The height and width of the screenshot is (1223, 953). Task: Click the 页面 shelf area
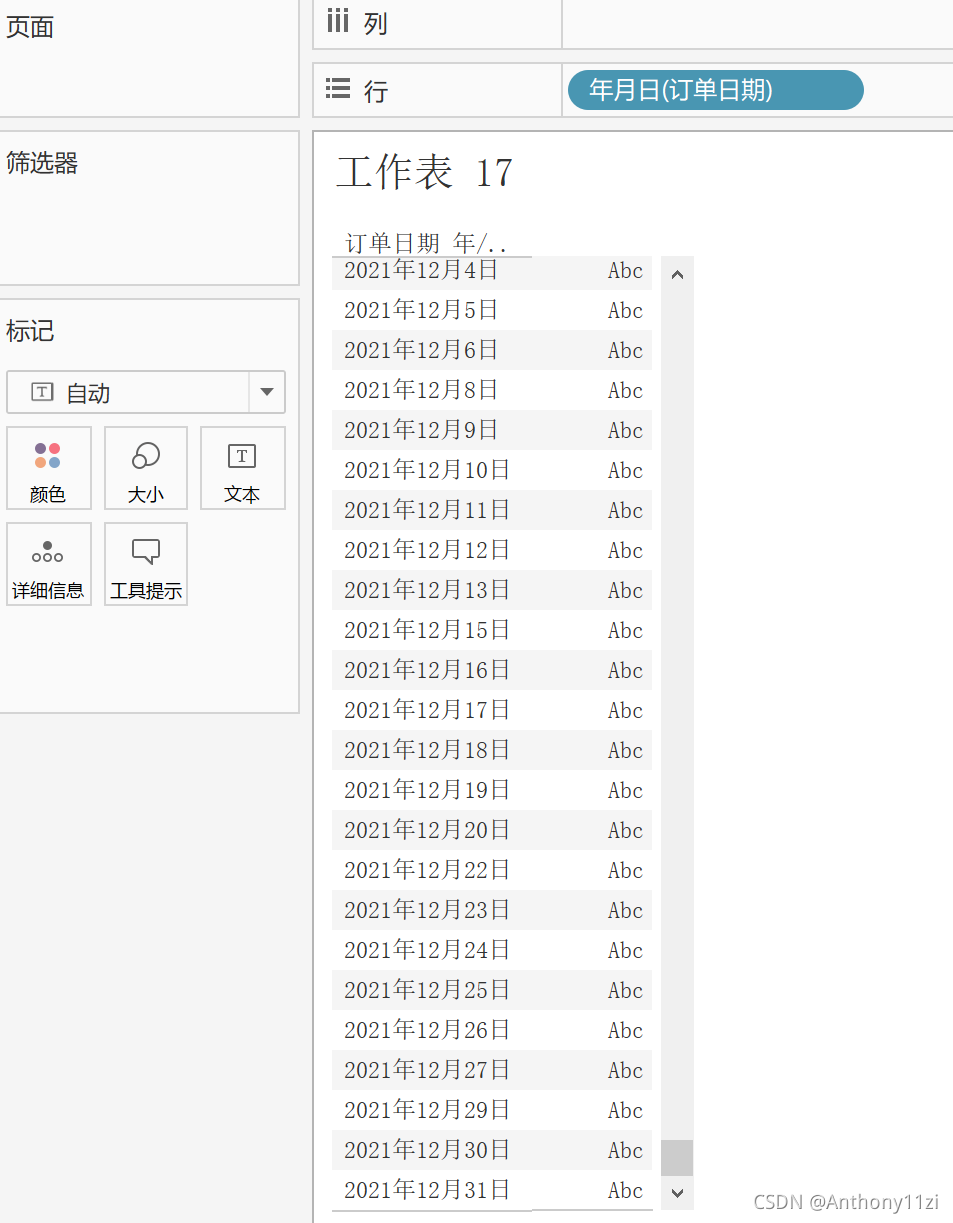point(30,27)
